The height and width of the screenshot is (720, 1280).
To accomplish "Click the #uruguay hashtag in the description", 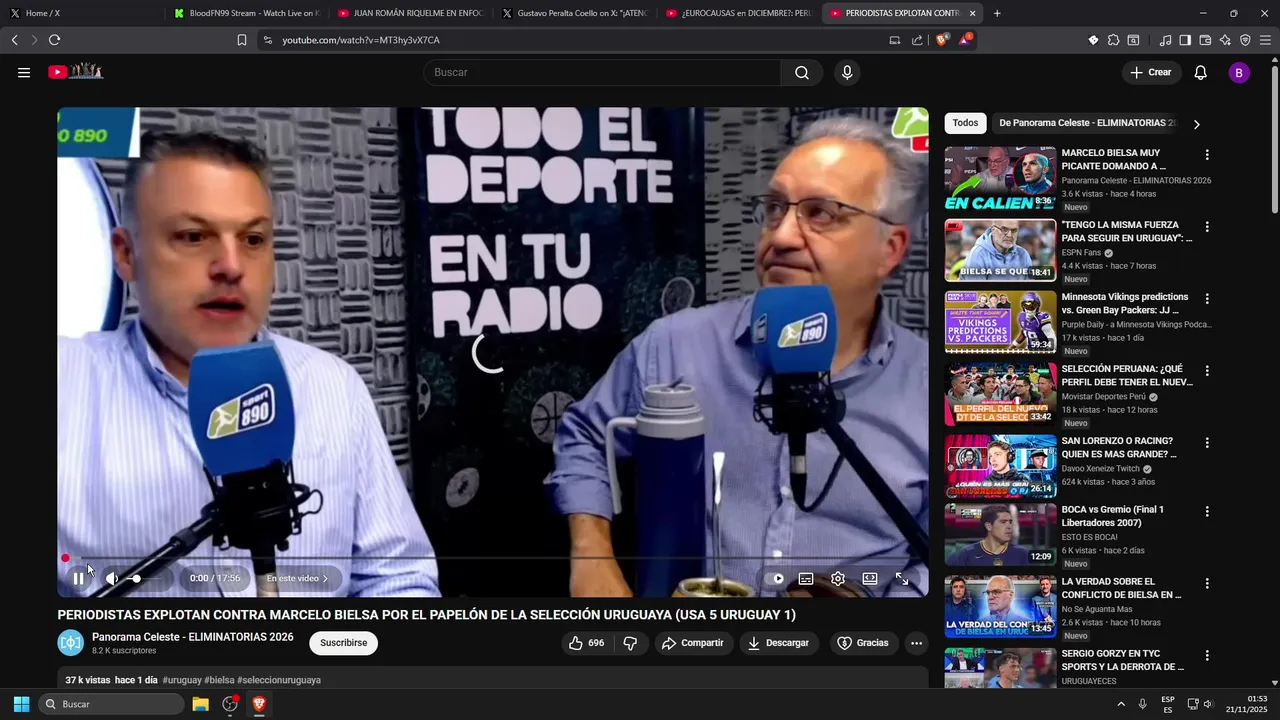I will [x=182, y=680].
